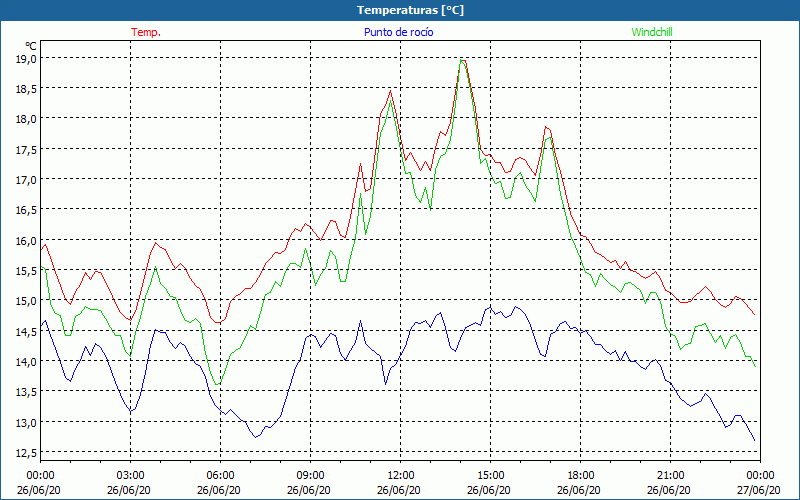Click the 18:00 time axis label
This screenshot has height=500, width=800.
pos(580,476)
